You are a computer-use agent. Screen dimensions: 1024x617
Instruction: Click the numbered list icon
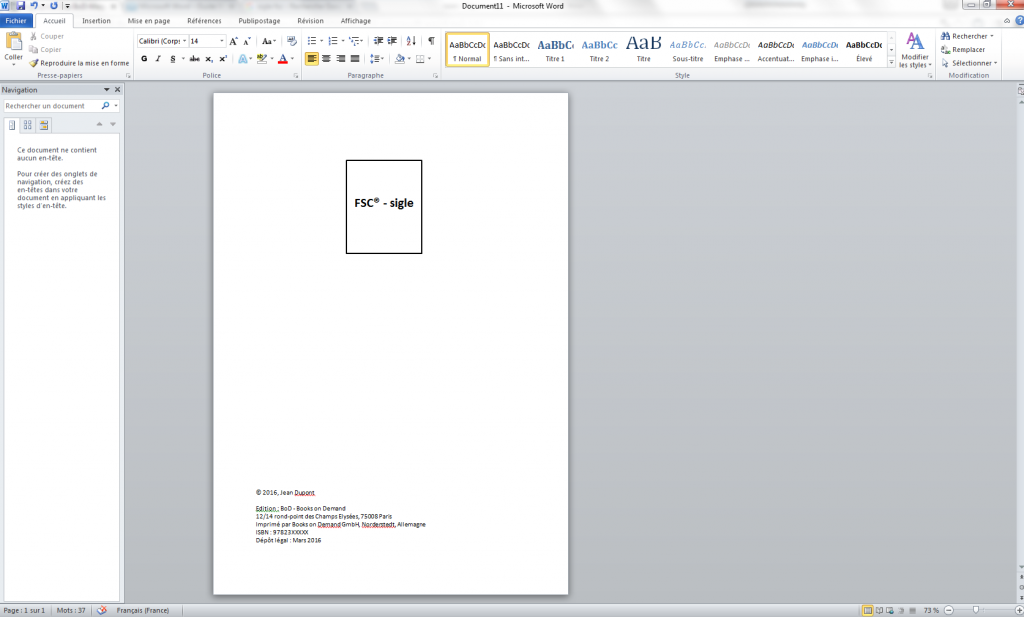point(333,41)
